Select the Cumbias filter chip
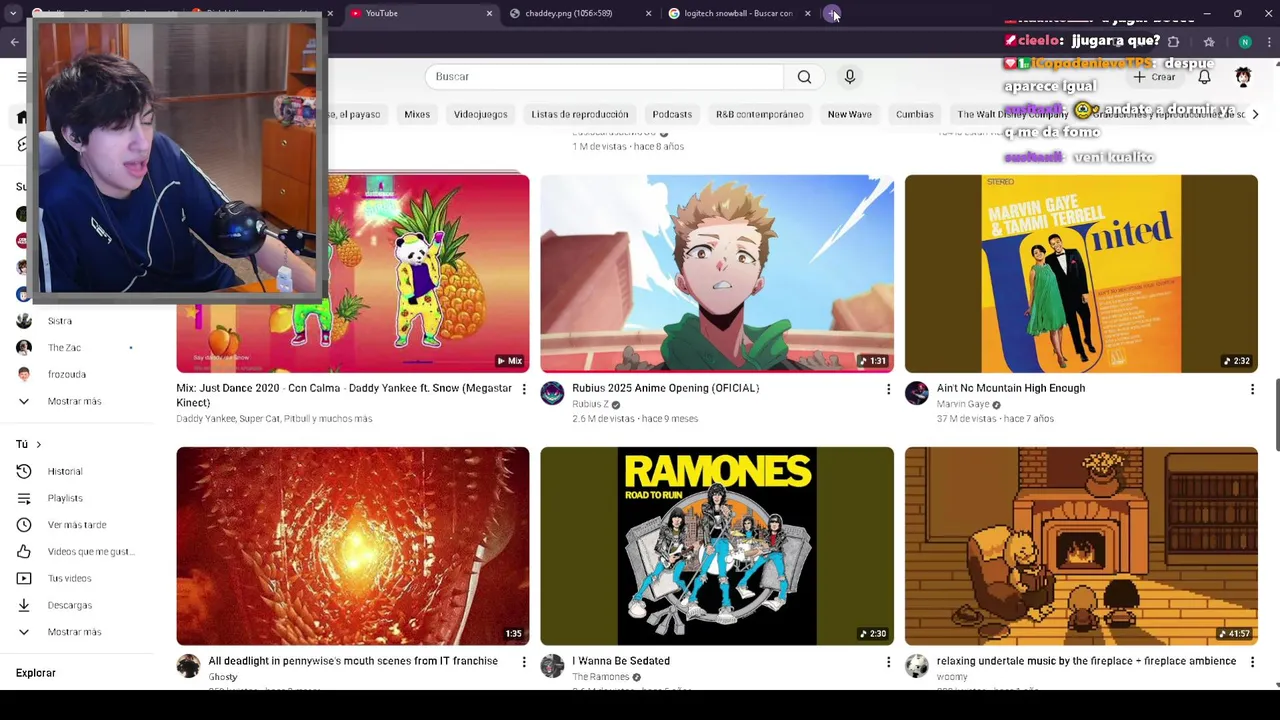Screen dimensions: 1280x720 point(915,114)
